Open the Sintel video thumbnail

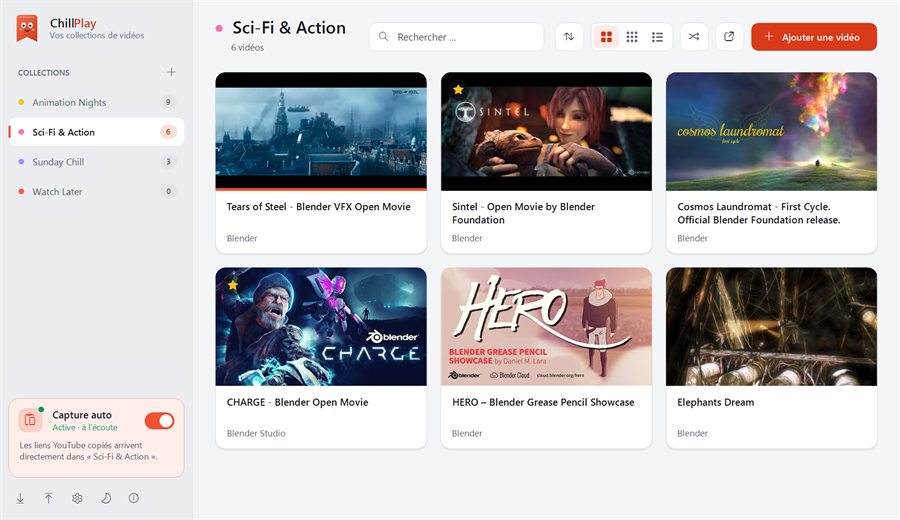pos(546,131)
